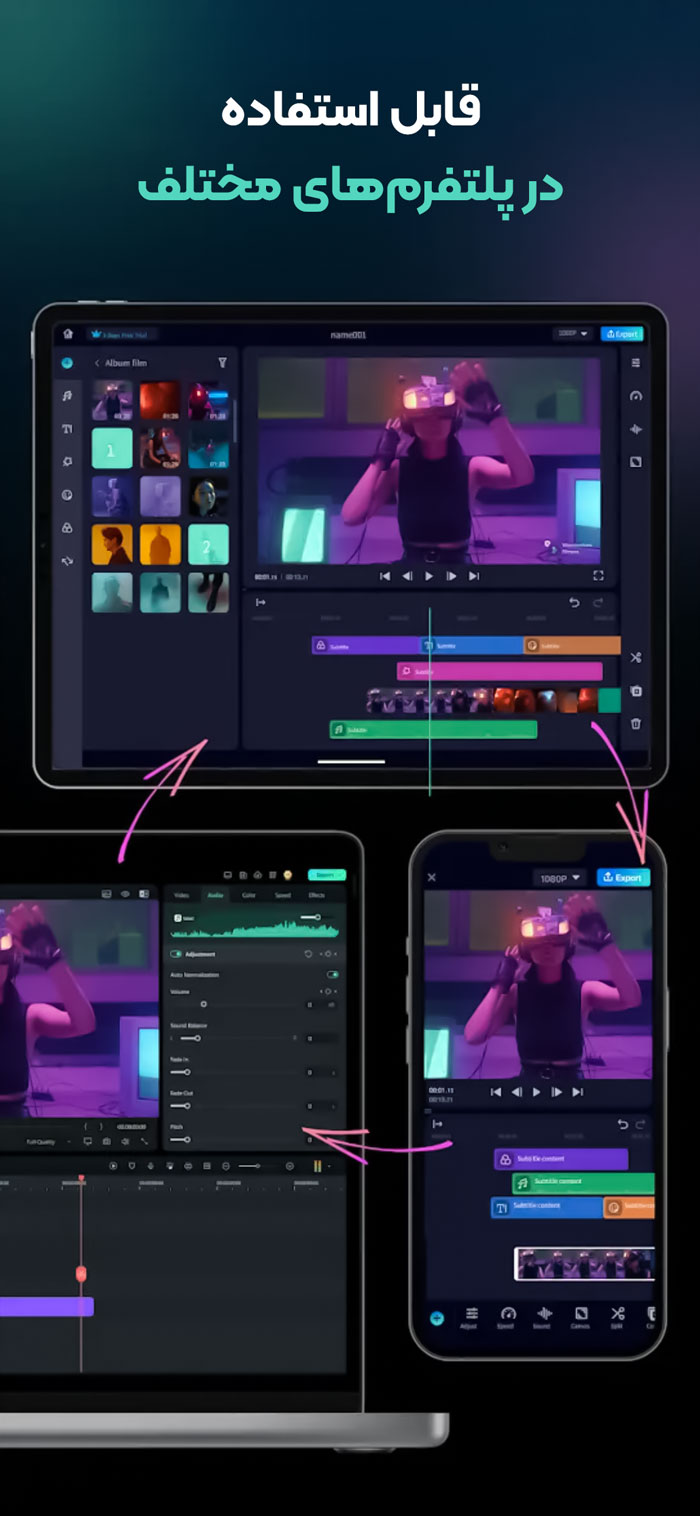Image resolution: width=700 pixels, height=1516 pixels.
Task: Click the Export button on the tablet
Action: click(621, 334)
